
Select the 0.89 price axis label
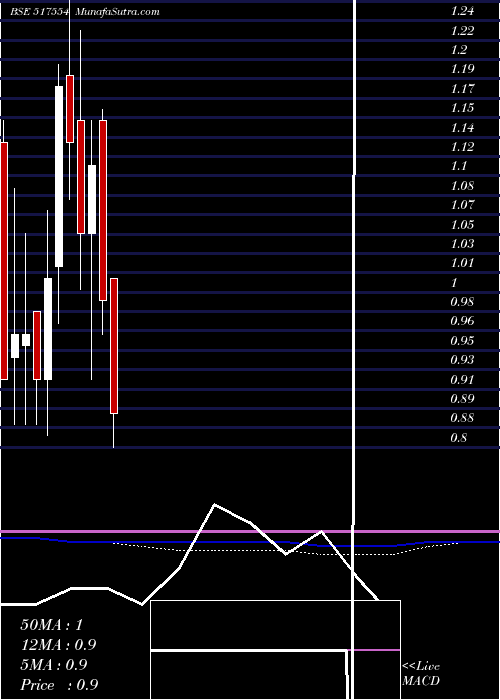[x=462, y=399]
